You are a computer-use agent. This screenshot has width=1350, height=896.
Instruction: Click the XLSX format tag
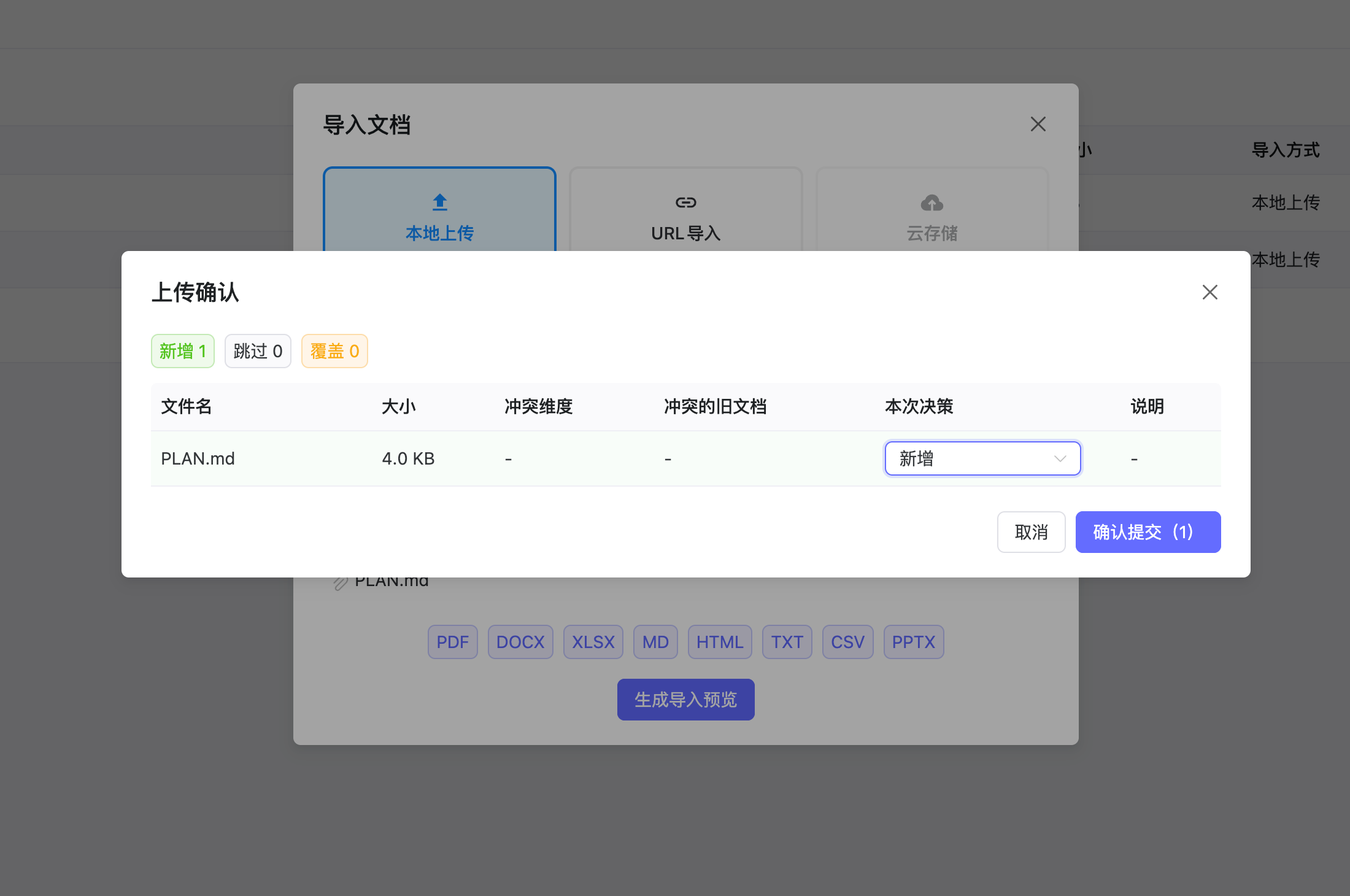click(x=593, y=642)
